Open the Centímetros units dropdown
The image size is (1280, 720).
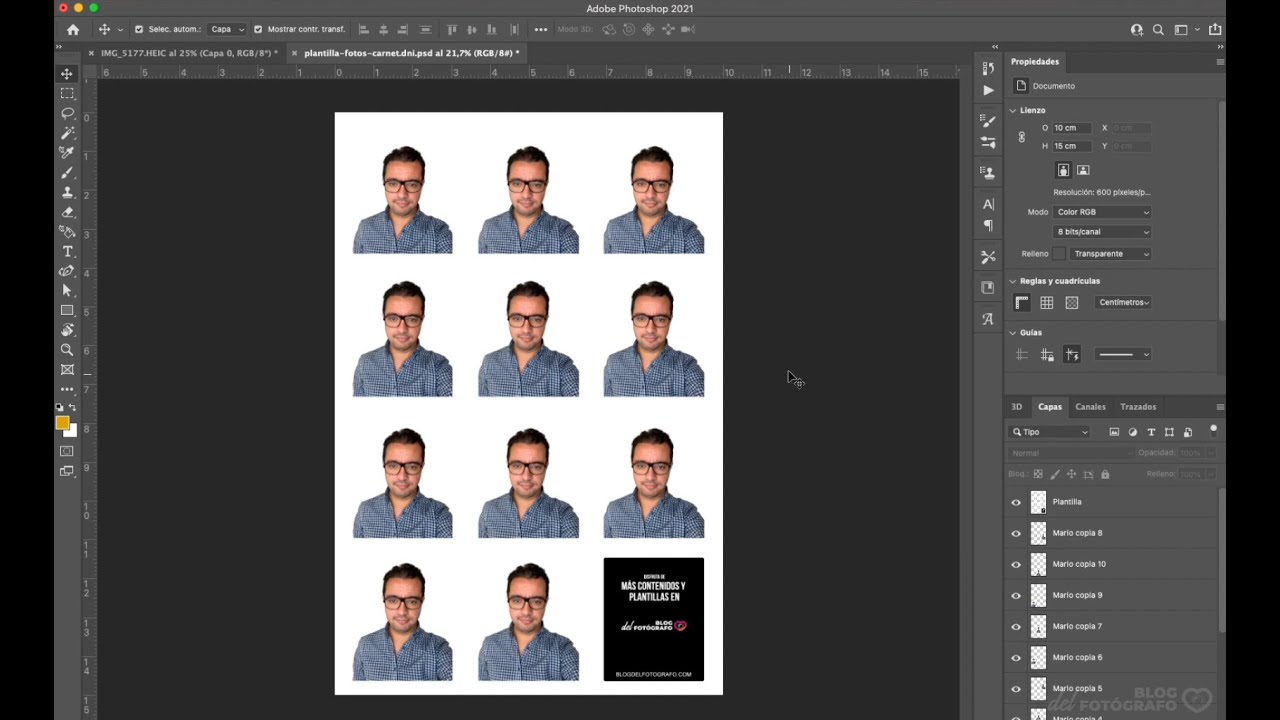pos(1123,303)
